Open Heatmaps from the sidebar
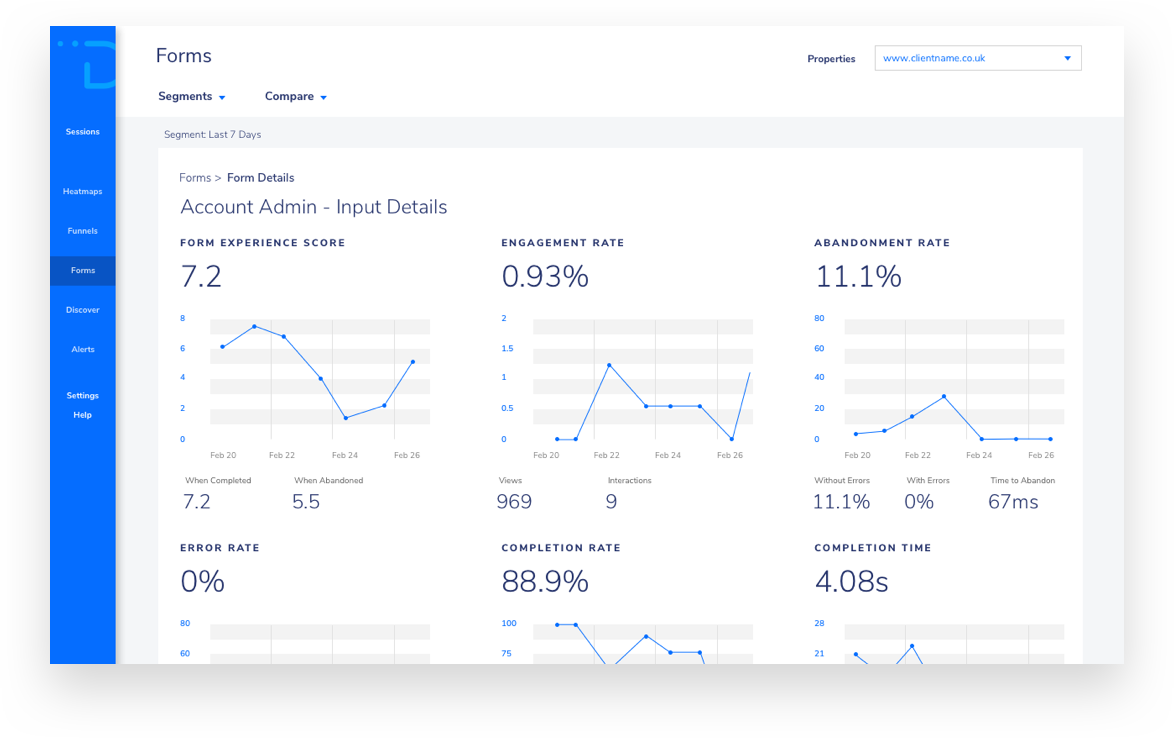The image size is (1174, 738). [x=82, y=192]
